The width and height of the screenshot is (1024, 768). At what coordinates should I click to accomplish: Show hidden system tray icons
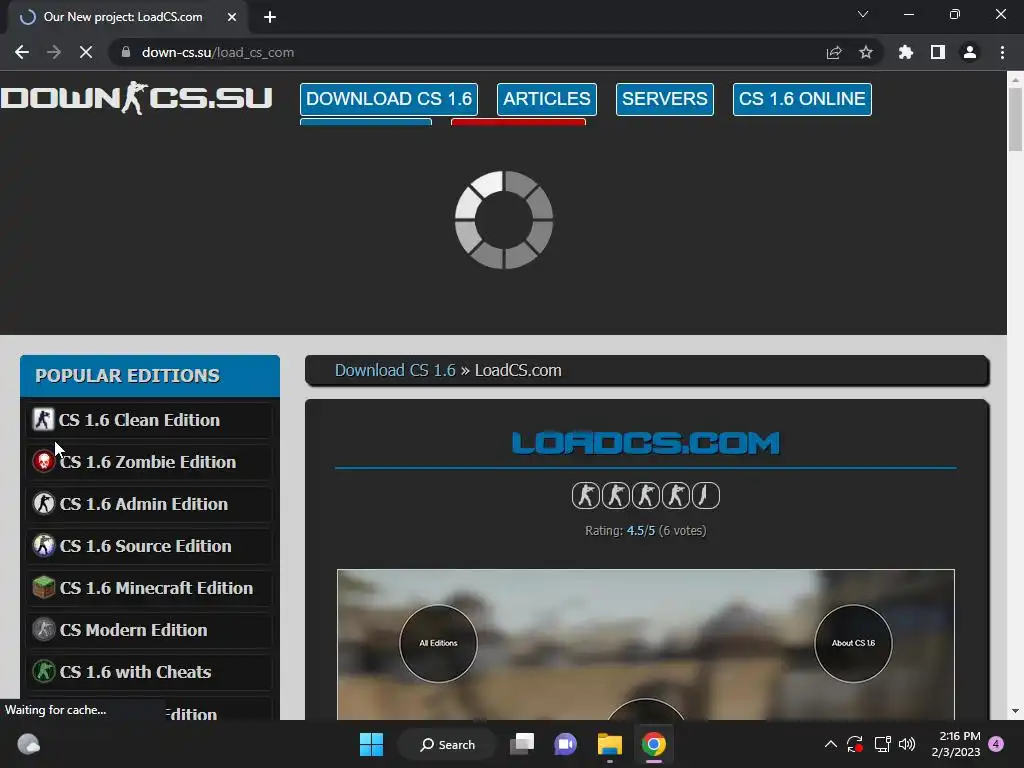pos(831,744)
